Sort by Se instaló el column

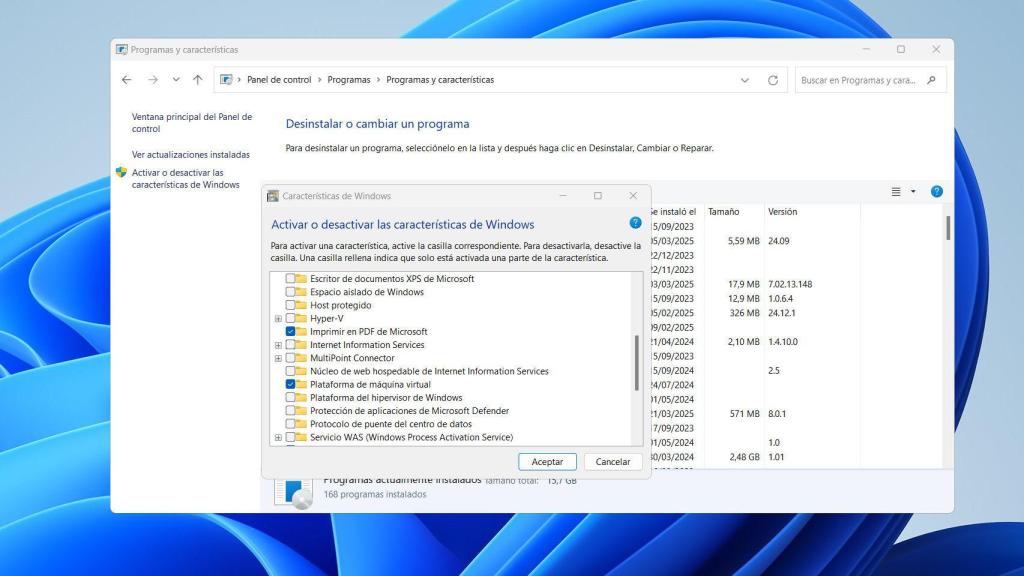(675, 212)
